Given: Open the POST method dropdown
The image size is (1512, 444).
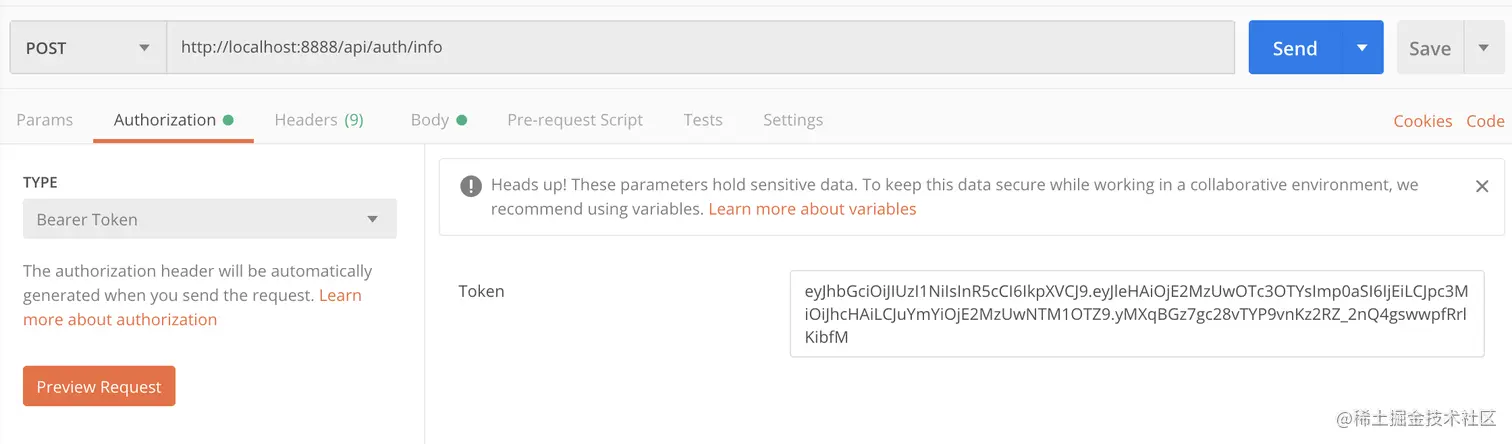Looking at the screenshot, I should 88,48.
